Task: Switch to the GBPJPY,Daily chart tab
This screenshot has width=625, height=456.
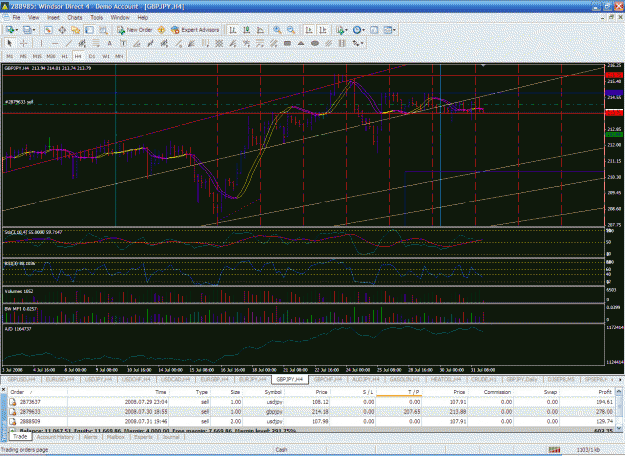Action: tap(522, 379)
